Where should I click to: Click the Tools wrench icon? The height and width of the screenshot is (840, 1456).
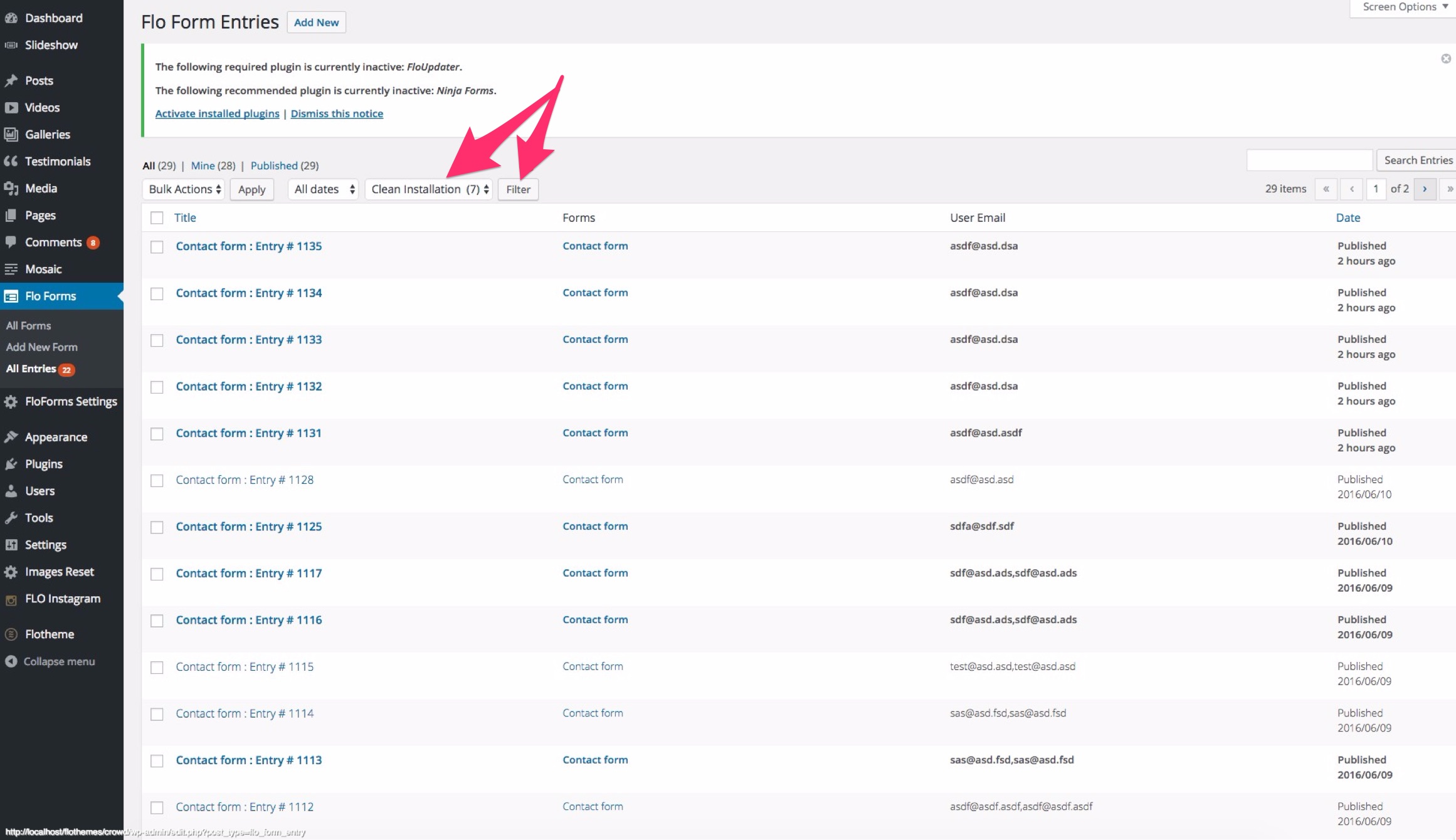pyautogui.click(x=11, y=518)
